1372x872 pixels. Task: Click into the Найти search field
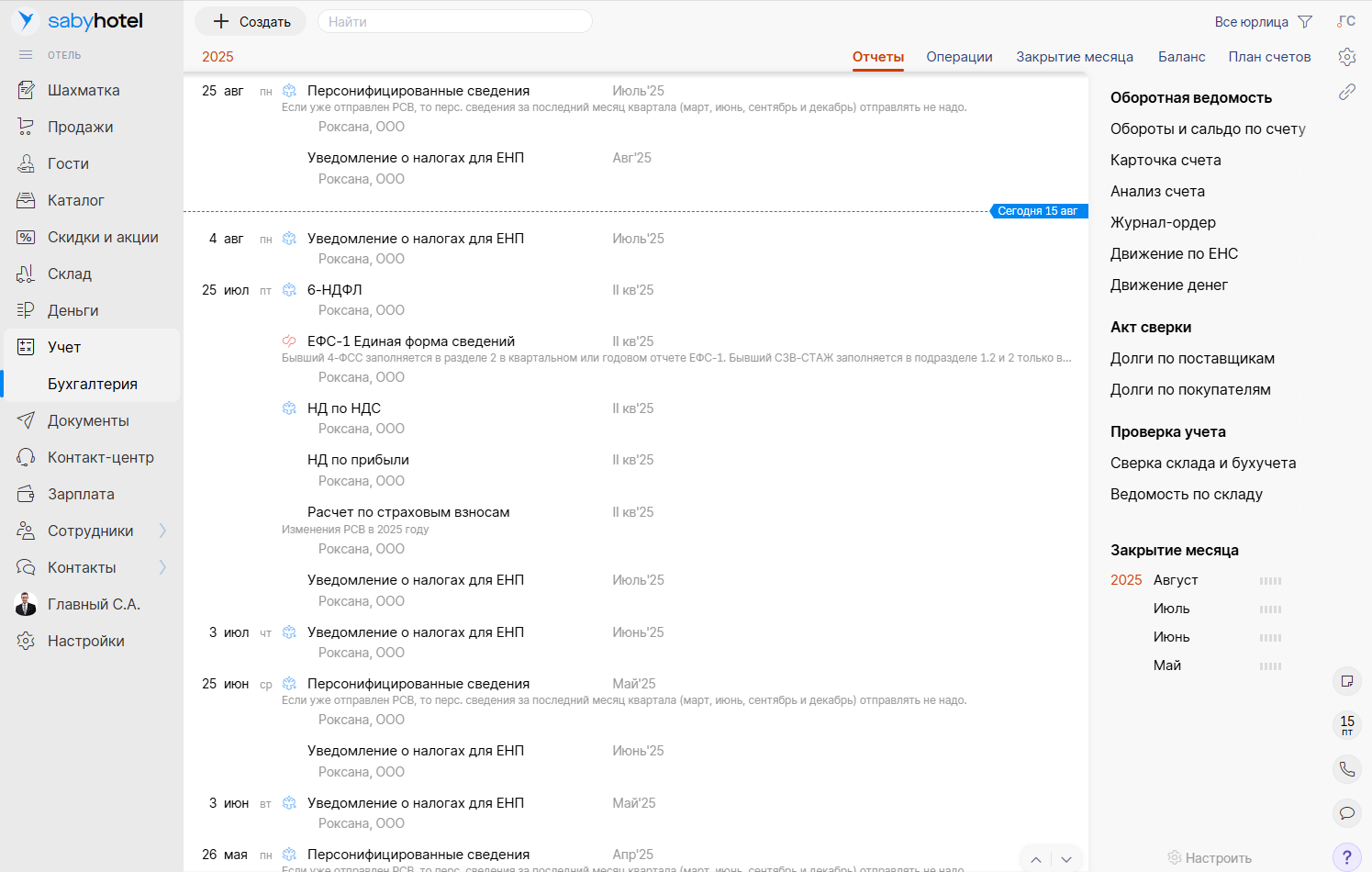[454, 22]
